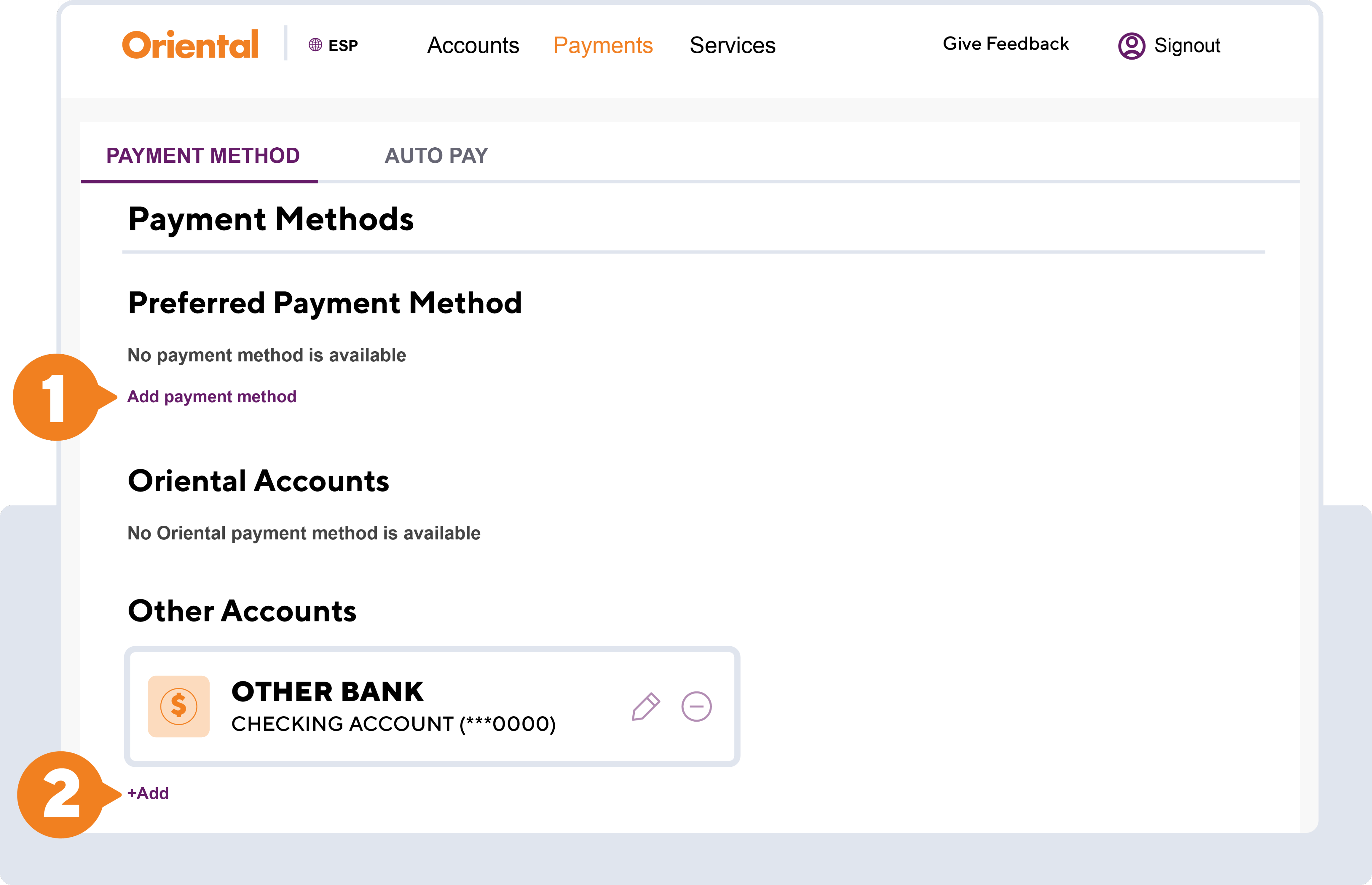Click the user profile icon
This screenshot has height=885, width=1372.
click(x=1131, y=46)
